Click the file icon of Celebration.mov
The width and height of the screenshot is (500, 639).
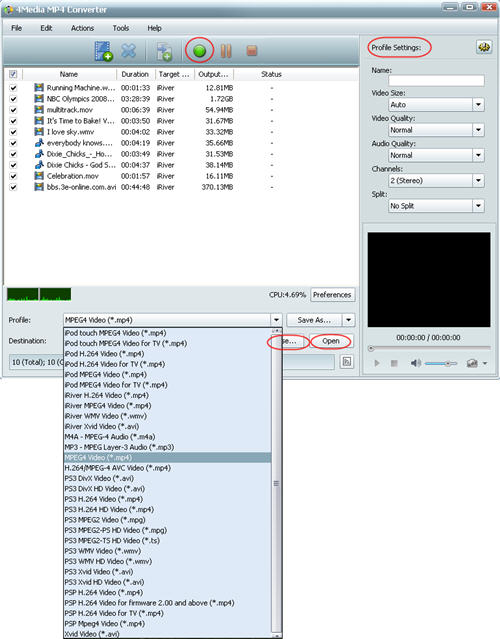point(39,176)
